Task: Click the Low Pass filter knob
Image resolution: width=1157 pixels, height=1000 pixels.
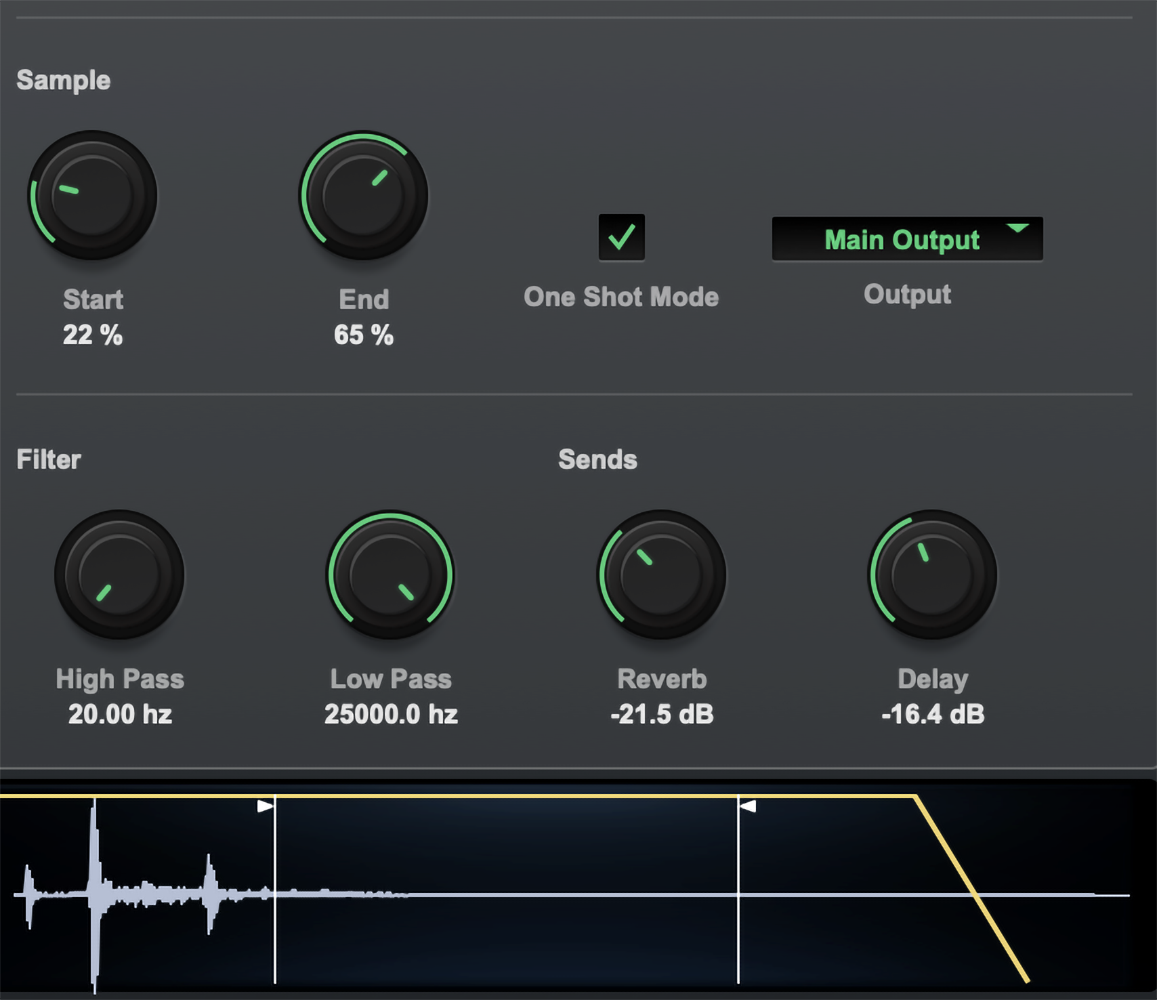Action: pyautogui.click(x=390, y=575)
